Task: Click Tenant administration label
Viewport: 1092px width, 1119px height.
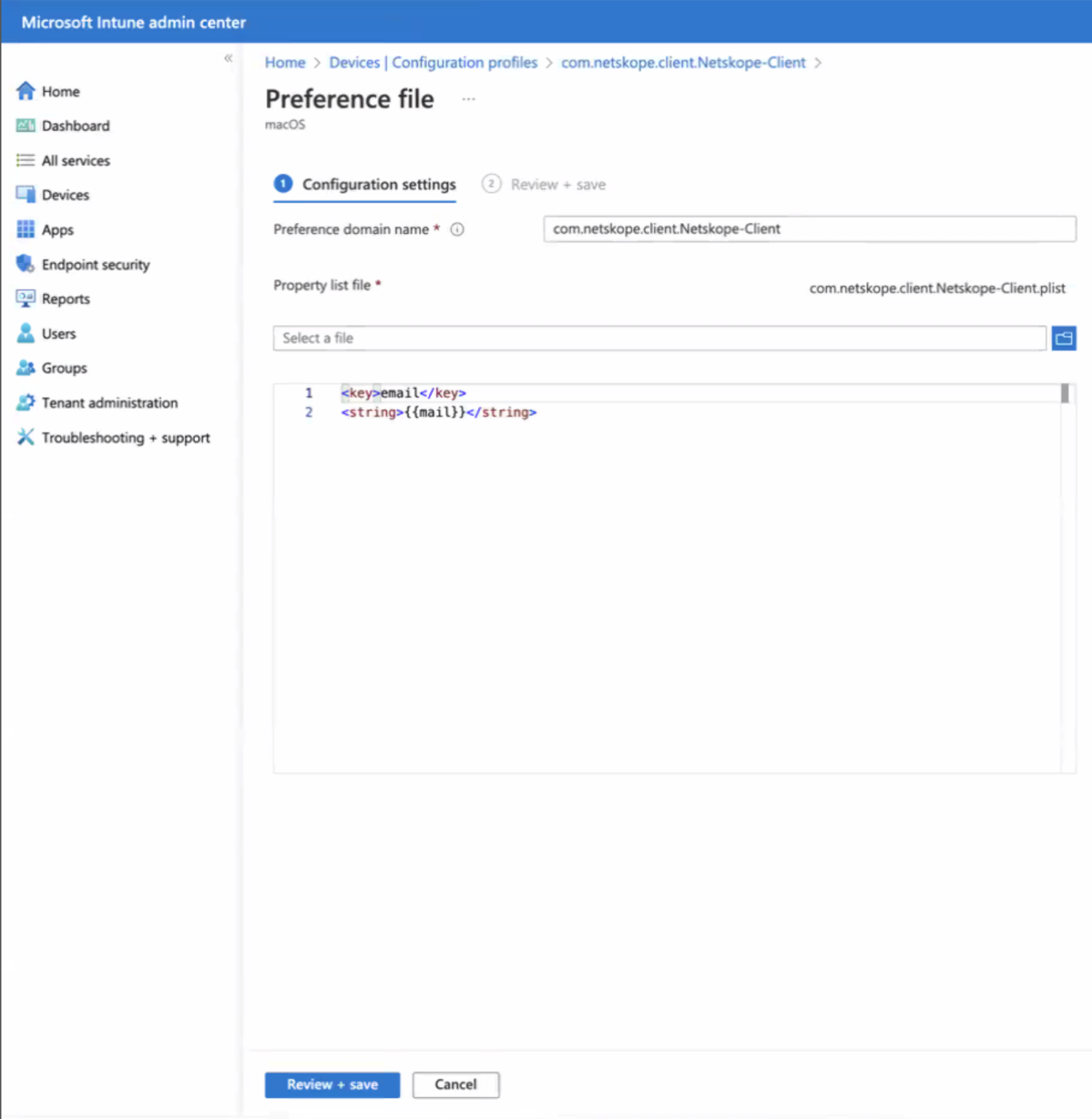Action: (110, 403)
